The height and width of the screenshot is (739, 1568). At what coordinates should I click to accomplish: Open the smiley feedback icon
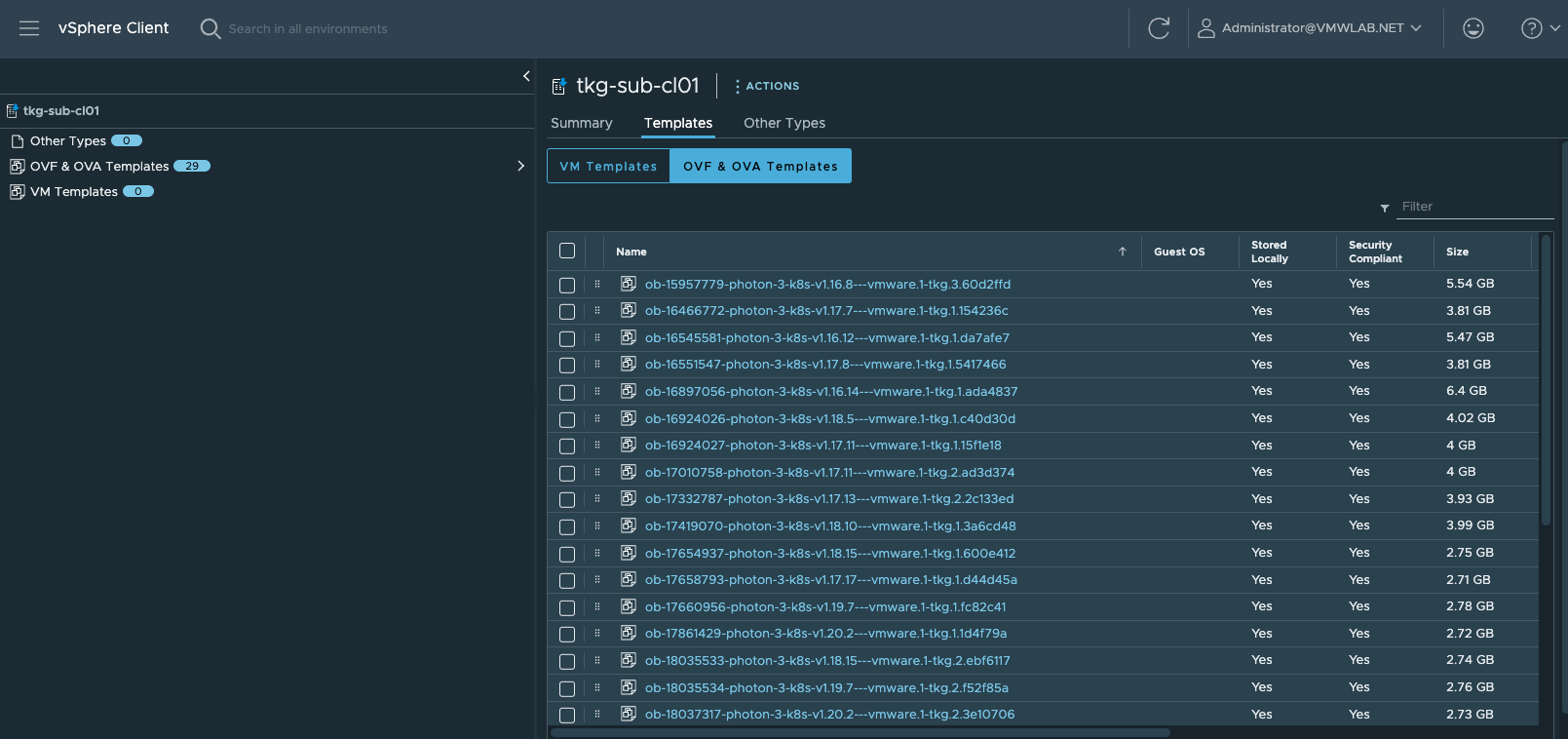click(1473, 28)
